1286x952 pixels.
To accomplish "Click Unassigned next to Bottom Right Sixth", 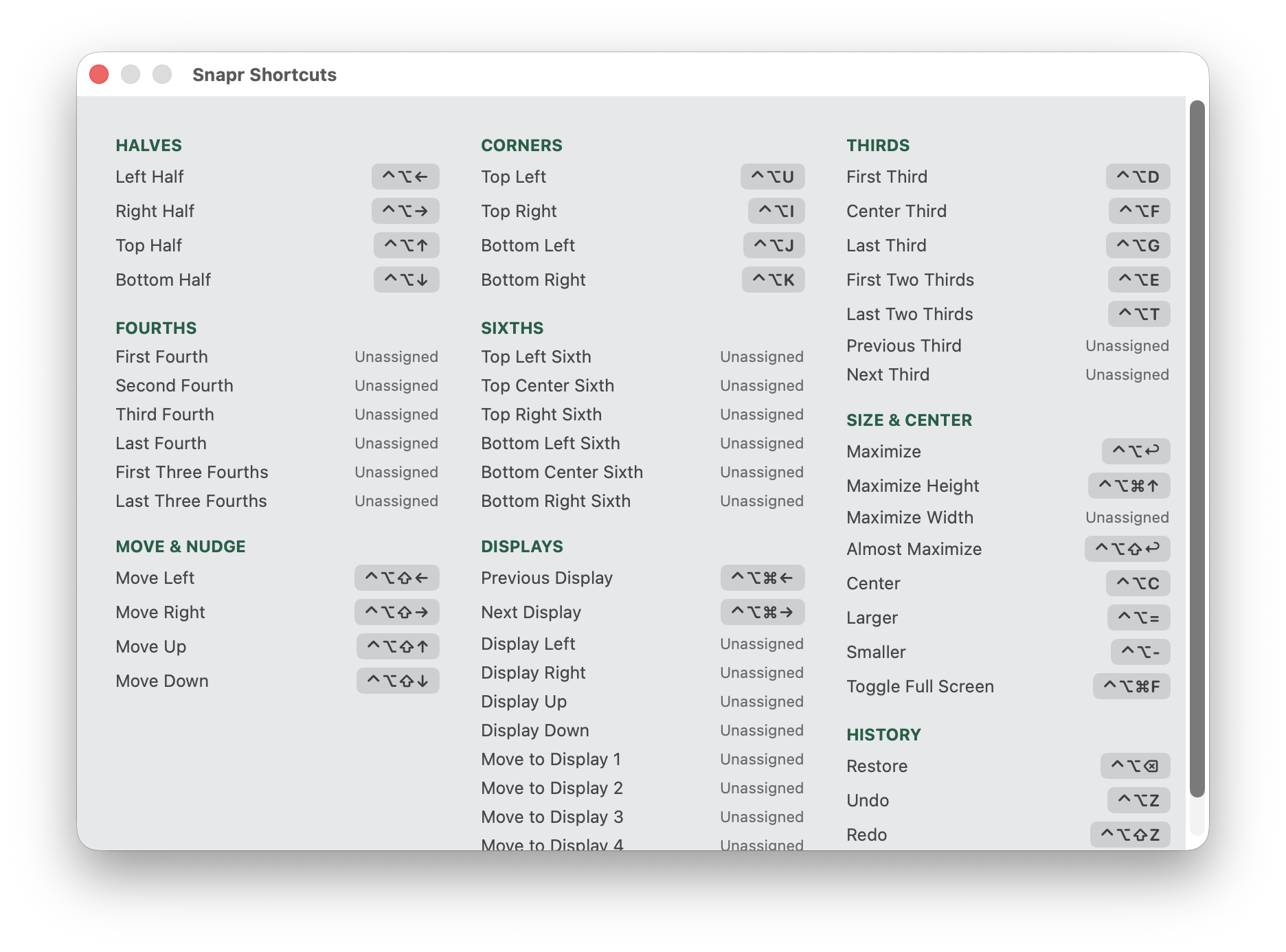I will click(762, 501).
